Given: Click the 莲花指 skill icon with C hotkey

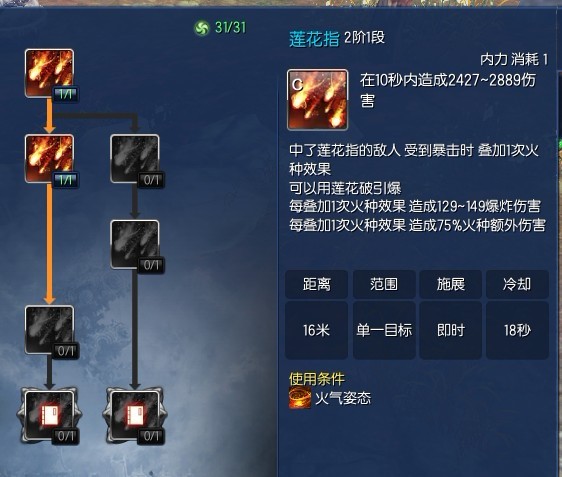Looking at the screenshot, I should pyautogui.click(x=317, y=100).
